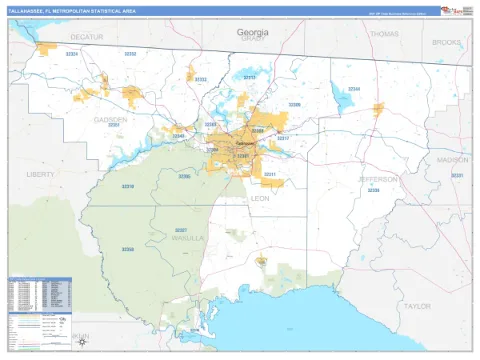Click the LEON county label
Screen dimensions: 480x360
point(260,199)
